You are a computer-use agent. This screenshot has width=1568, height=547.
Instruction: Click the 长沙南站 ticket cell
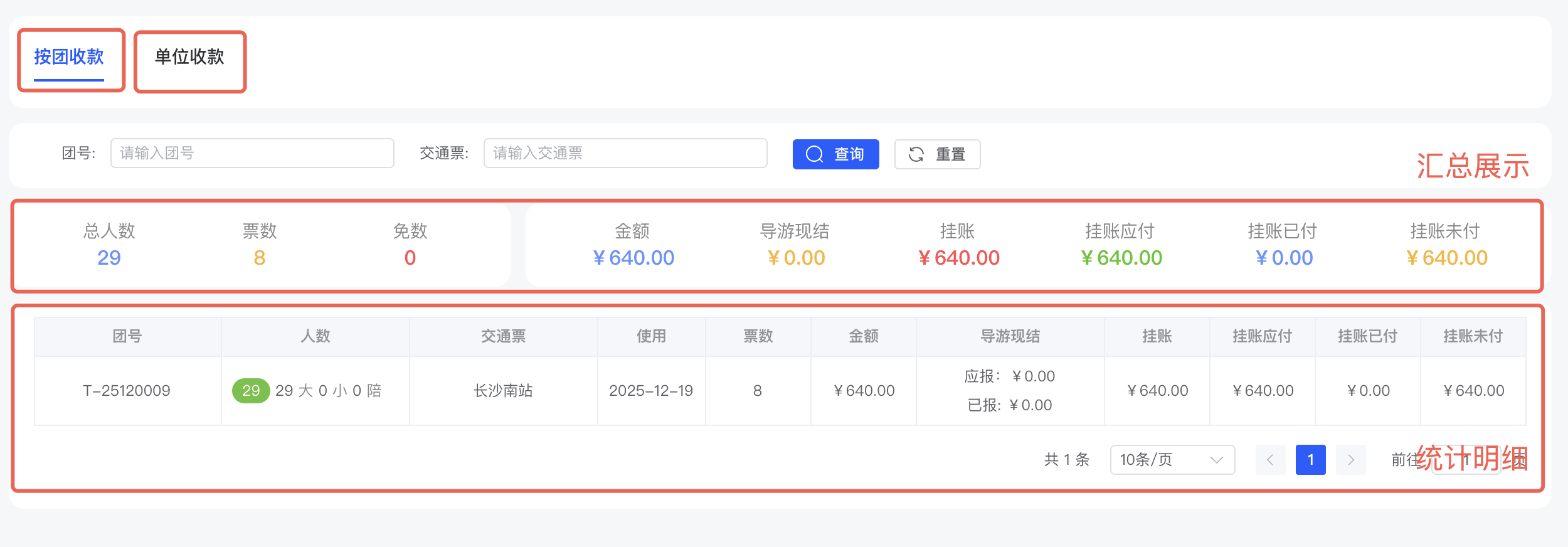[503, 391]
